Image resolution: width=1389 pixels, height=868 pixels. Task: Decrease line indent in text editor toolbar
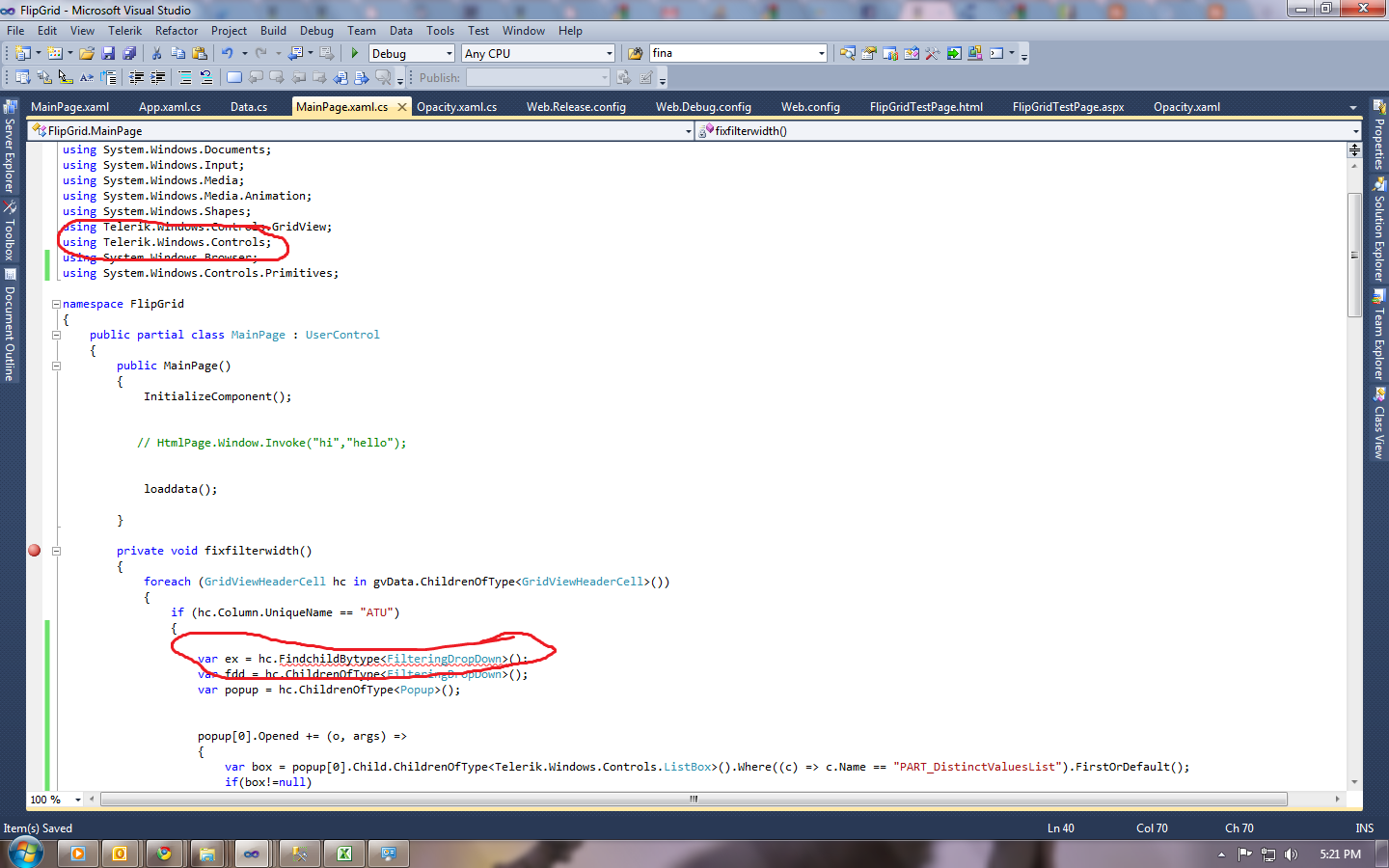coord(136,77)
